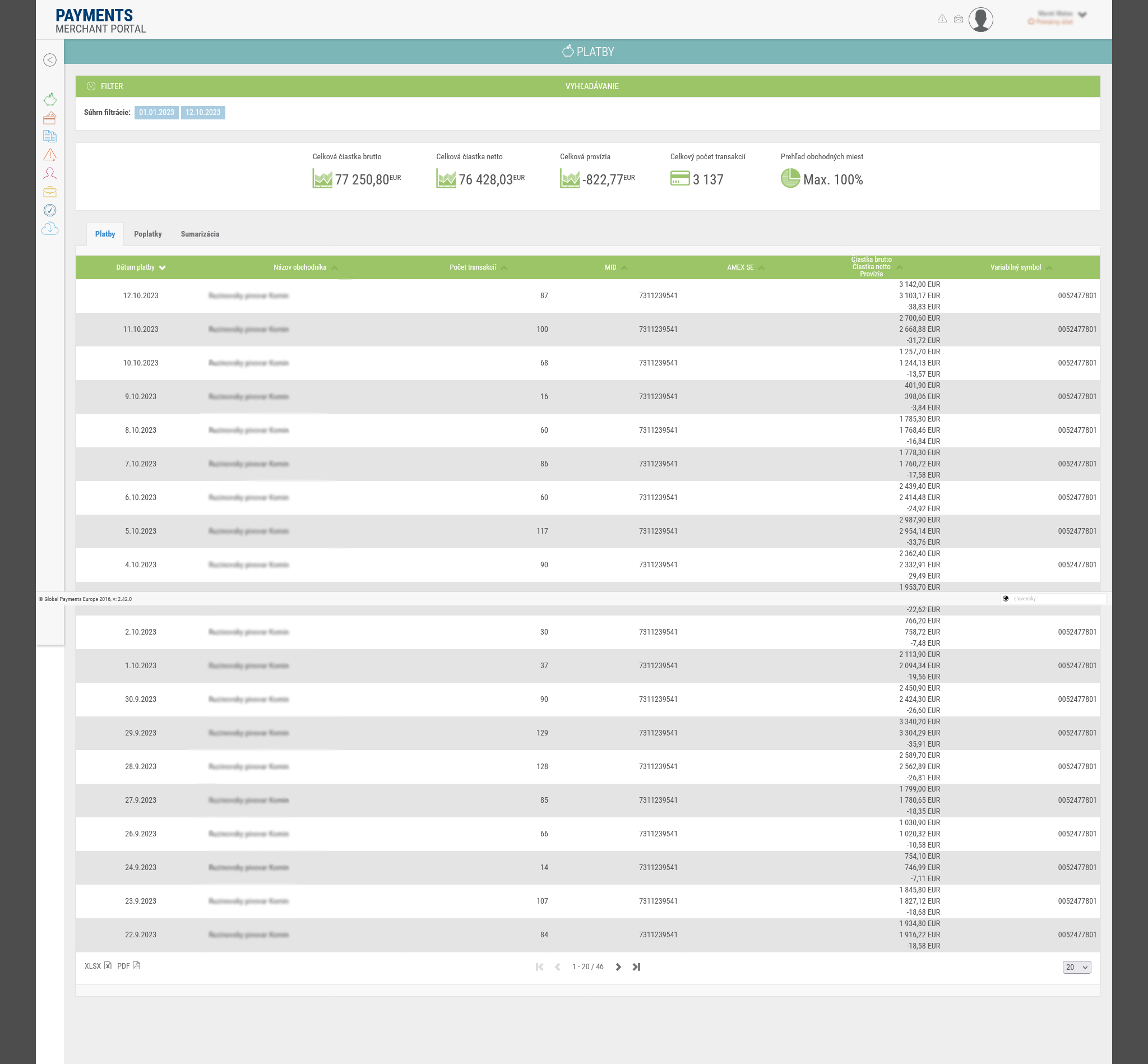
Task: Jump to the last page of results
Action: [636, 966]
